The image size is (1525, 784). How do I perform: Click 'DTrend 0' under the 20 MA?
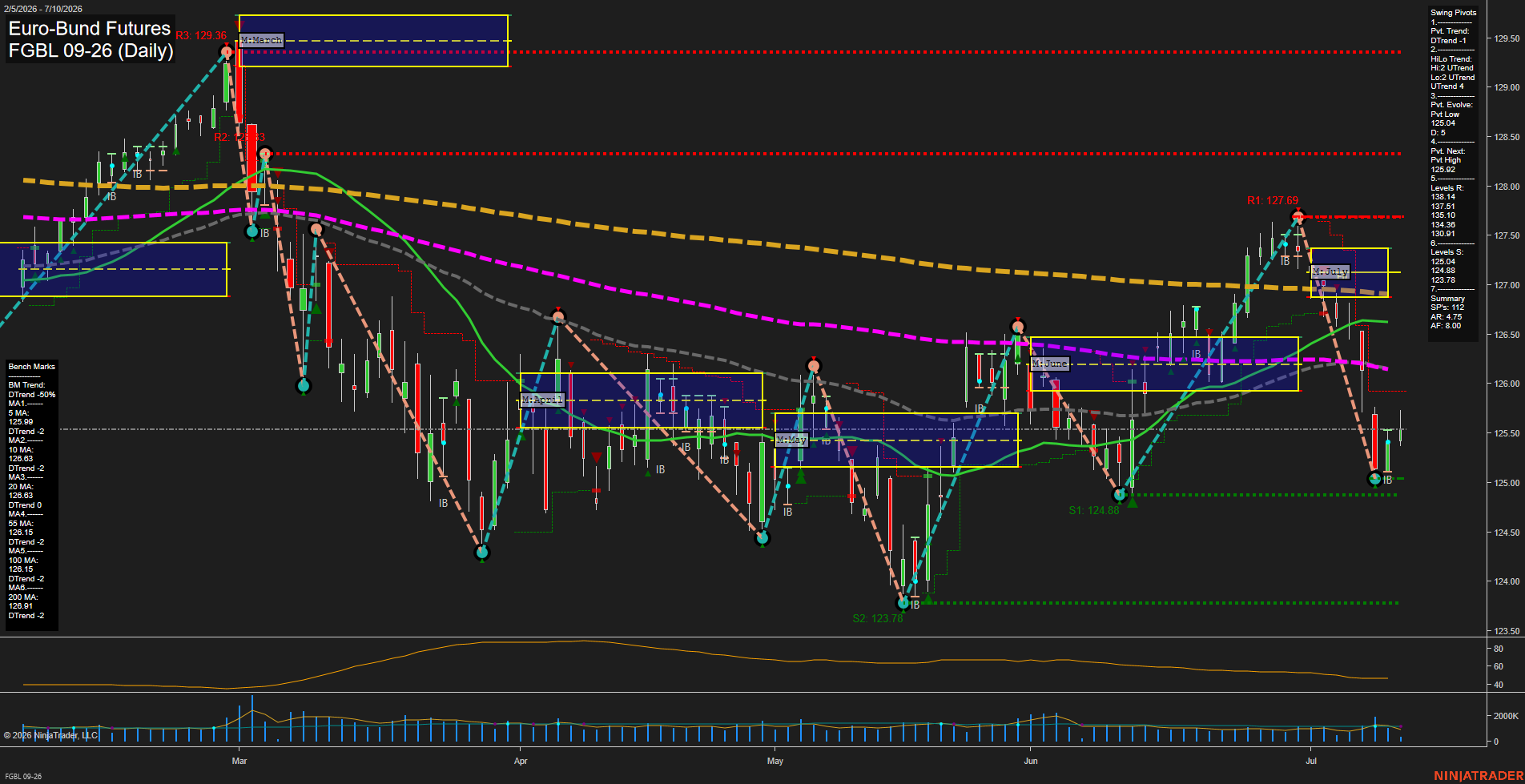25,505
